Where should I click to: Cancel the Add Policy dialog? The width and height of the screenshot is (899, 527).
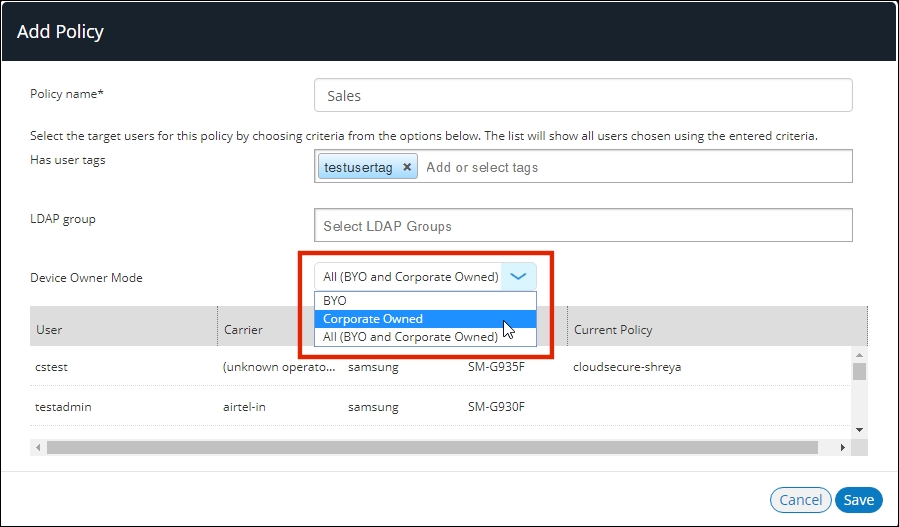(800, 500)
